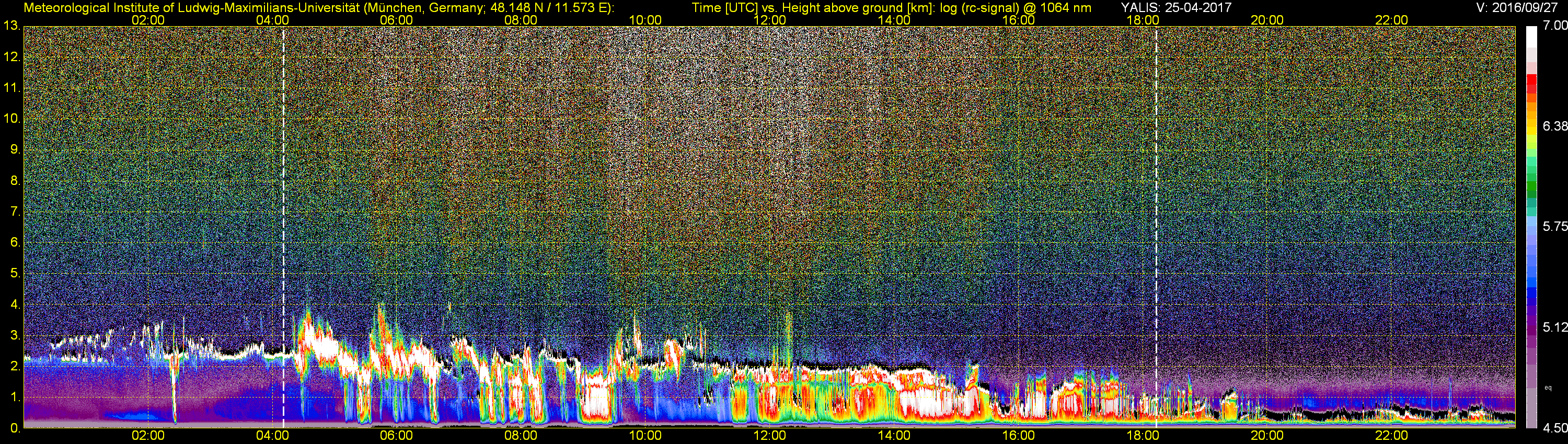
Task: Click the 16:00 label on the lower time axis
Action: [x=1018, y=436]
